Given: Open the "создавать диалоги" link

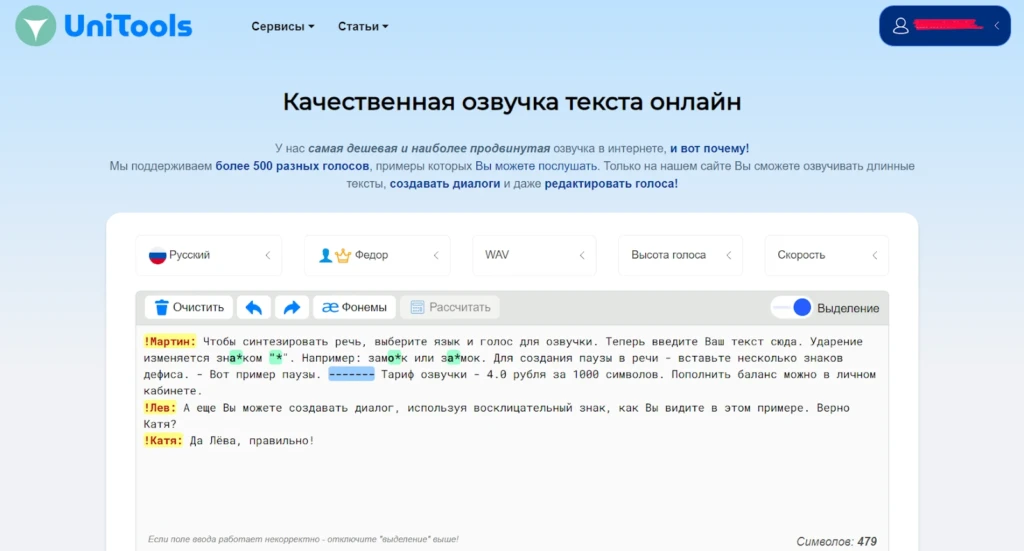Looking at the screenshot, I should (x=445, y=184).
